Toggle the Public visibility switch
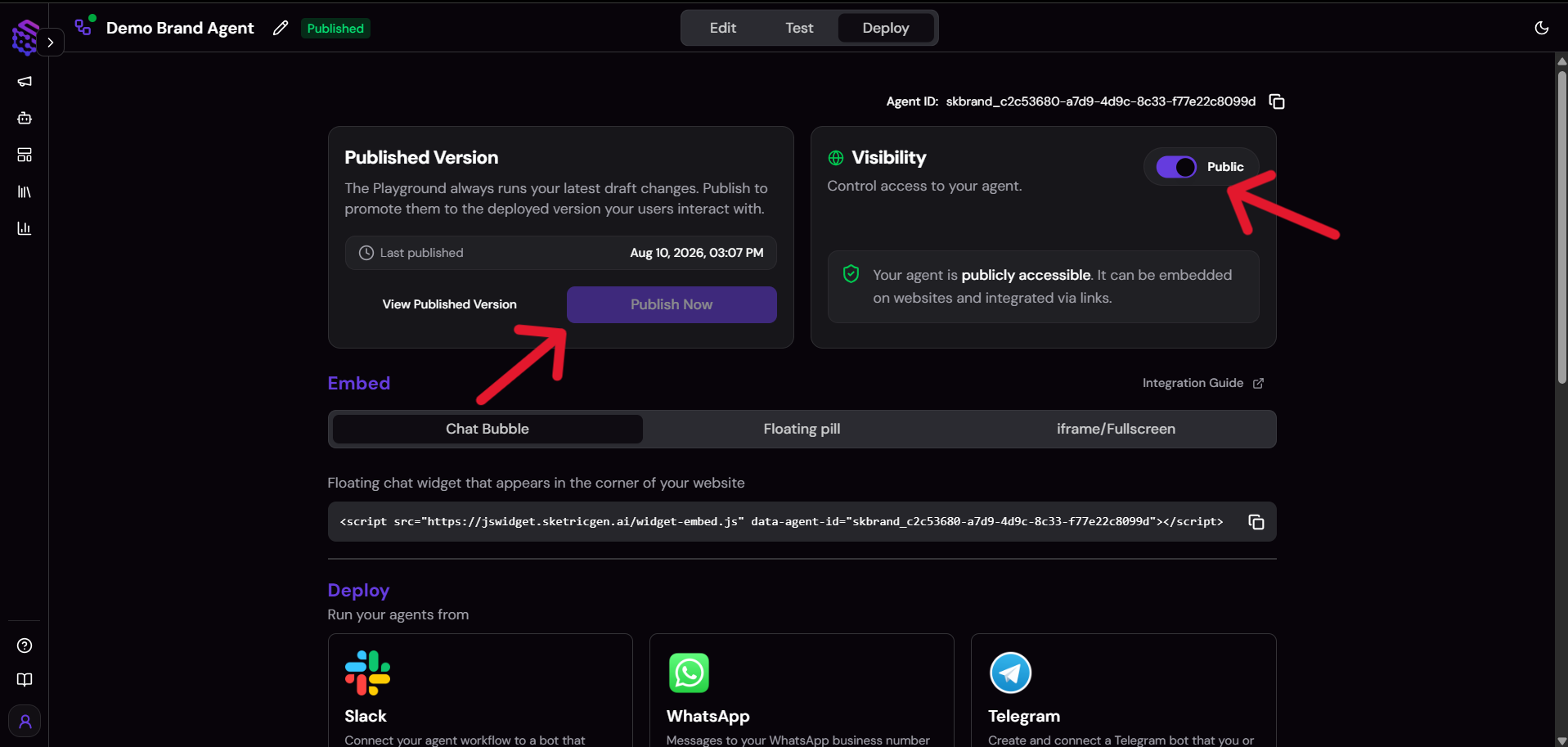Image resolution: width=1568 pixels, height=747 pixels. point(1176,167)
